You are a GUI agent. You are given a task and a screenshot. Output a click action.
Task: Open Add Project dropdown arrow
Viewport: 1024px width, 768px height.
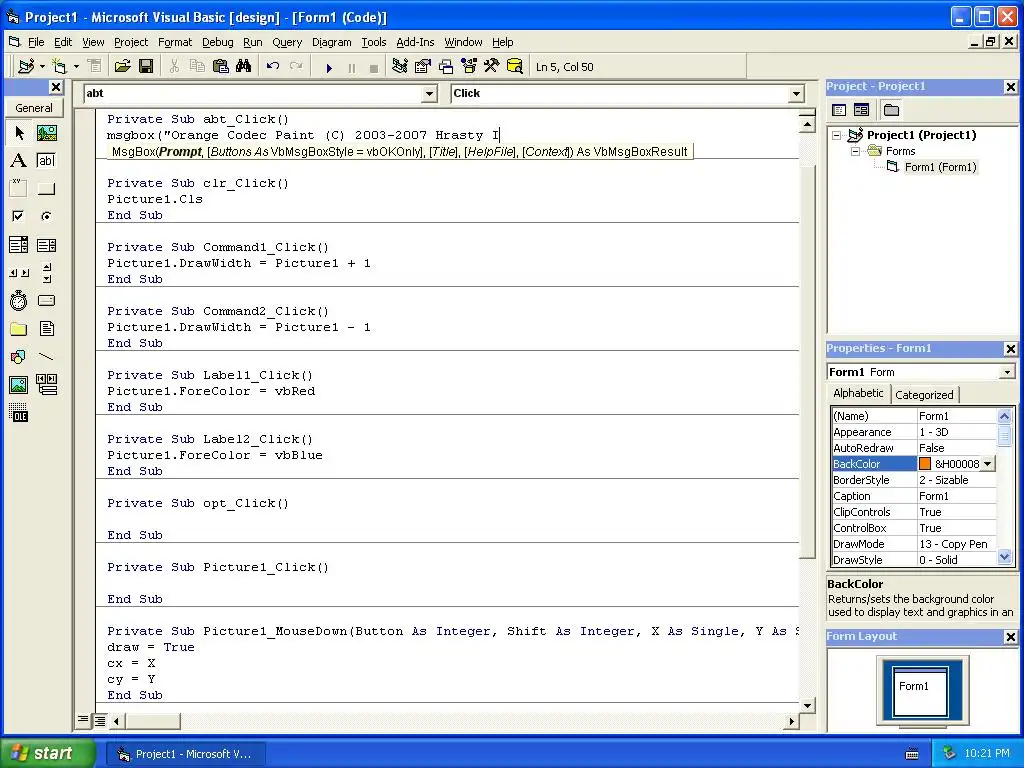42,66
